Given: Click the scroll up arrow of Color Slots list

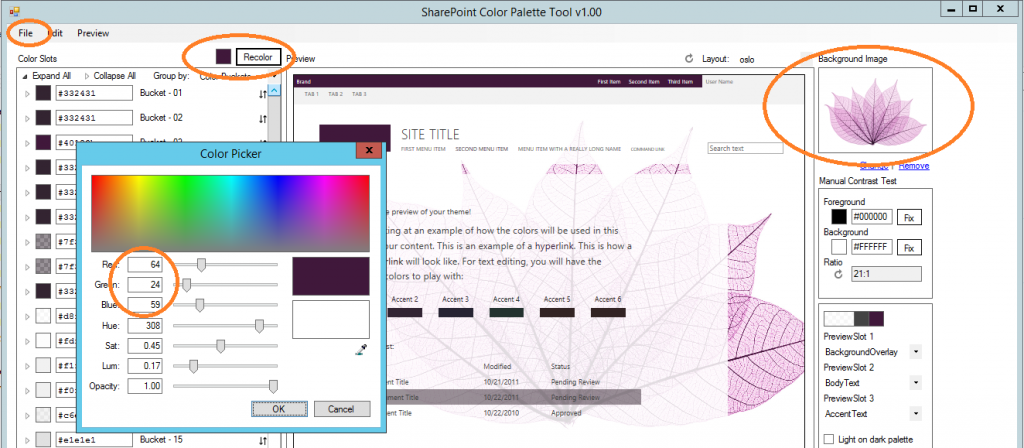Looking at the screenshot, I should [x=275, y=89].
